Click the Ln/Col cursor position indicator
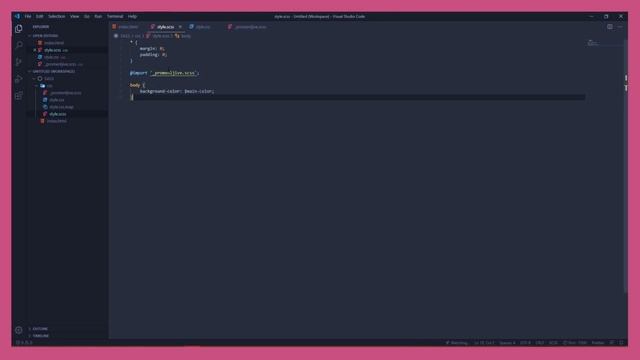640x360 pixels. click(x=484, y=342)
